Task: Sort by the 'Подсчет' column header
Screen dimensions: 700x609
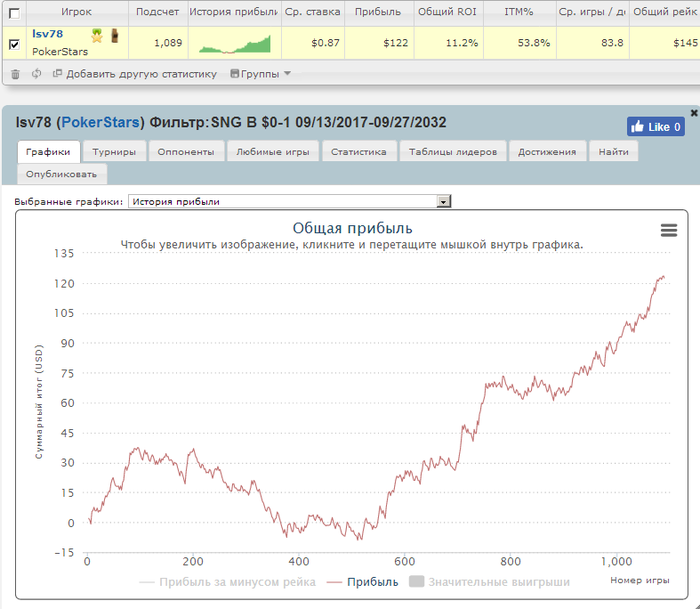Action: pyautogui.click(x=158, y=12)
